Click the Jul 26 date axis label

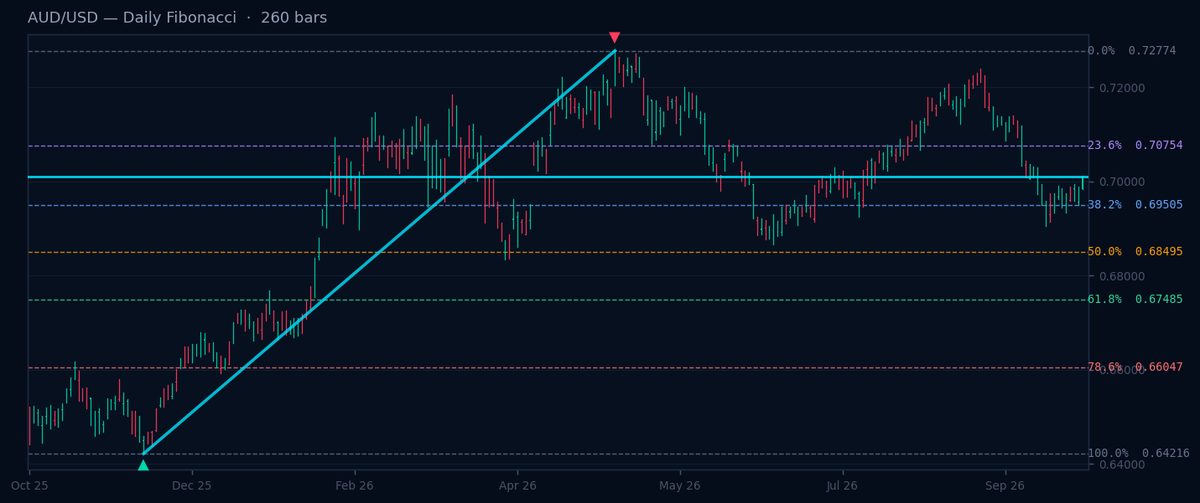842,486
